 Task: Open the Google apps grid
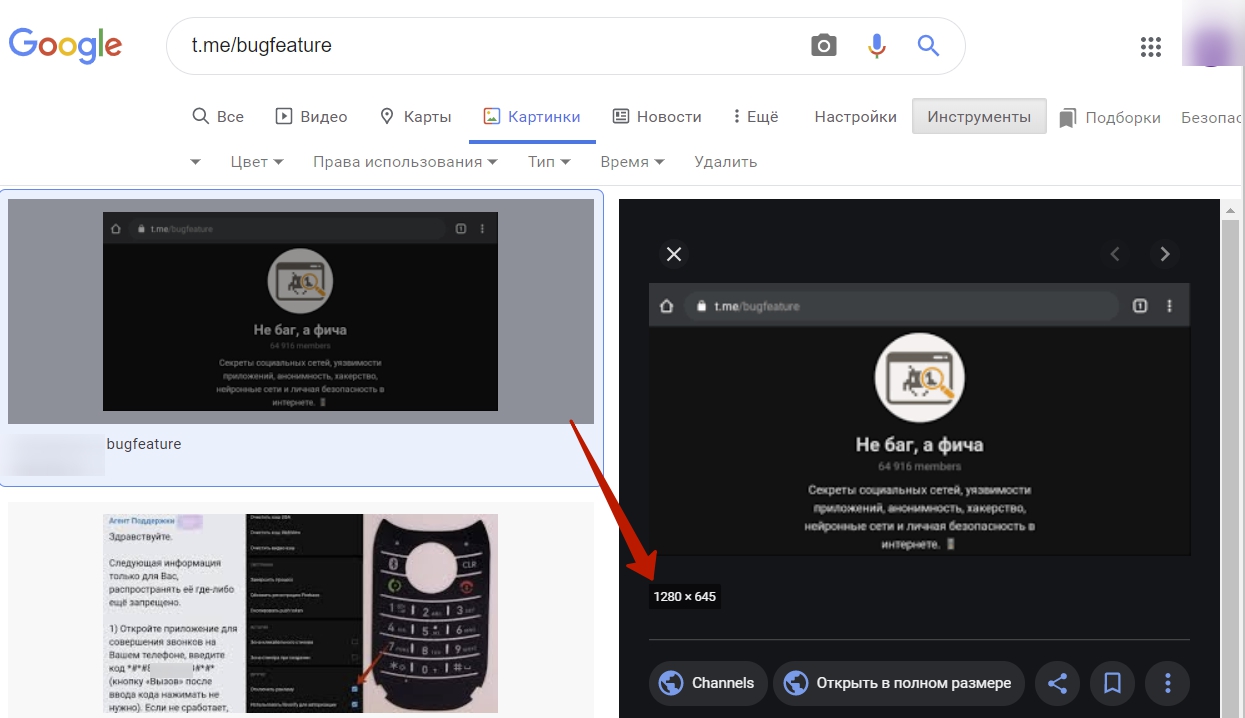[x=1151, y=46]
